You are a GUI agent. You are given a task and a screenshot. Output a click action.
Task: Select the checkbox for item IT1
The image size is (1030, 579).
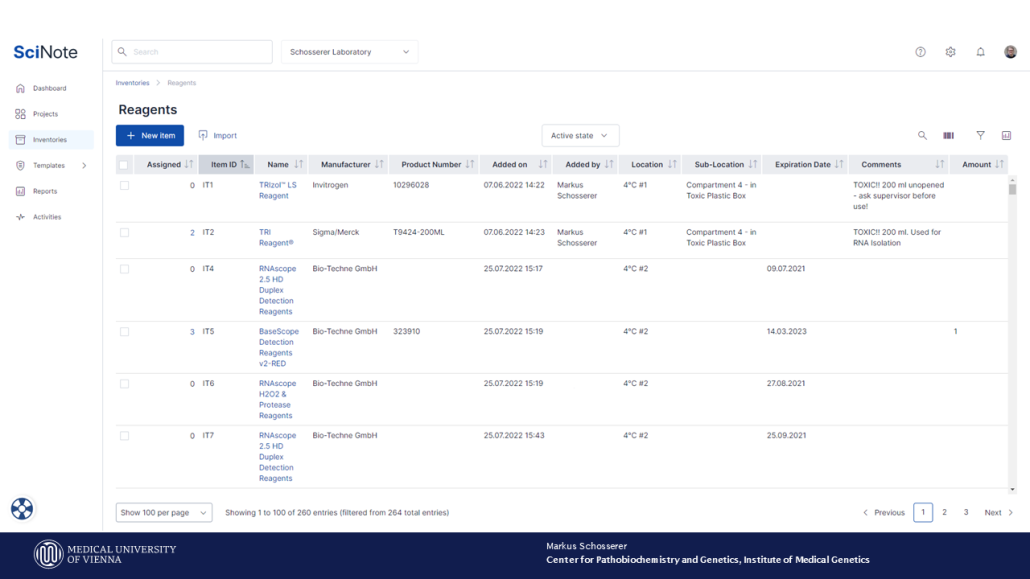[125, 184]
